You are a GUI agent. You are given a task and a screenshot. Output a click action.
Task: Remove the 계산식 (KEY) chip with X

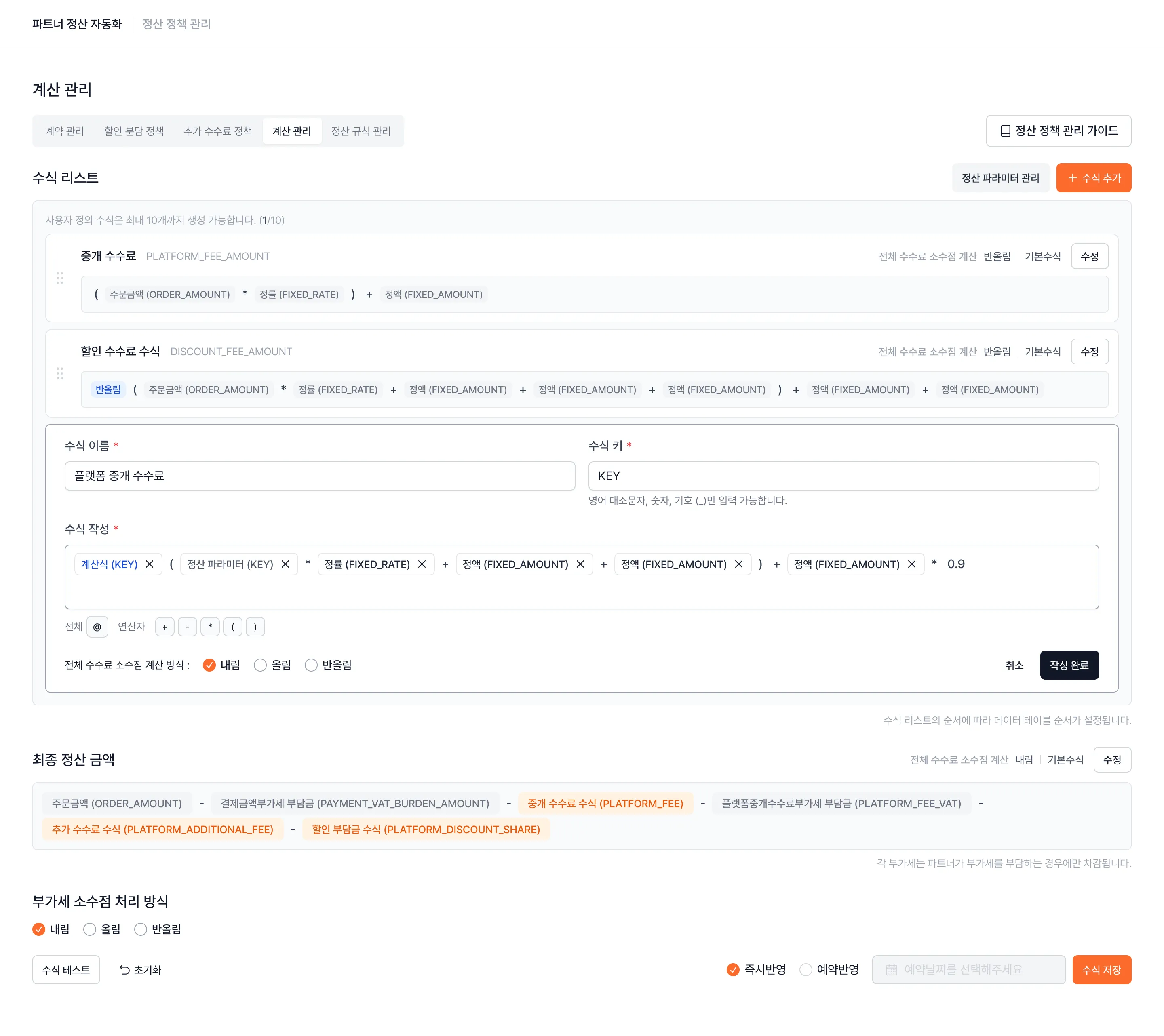150,564
